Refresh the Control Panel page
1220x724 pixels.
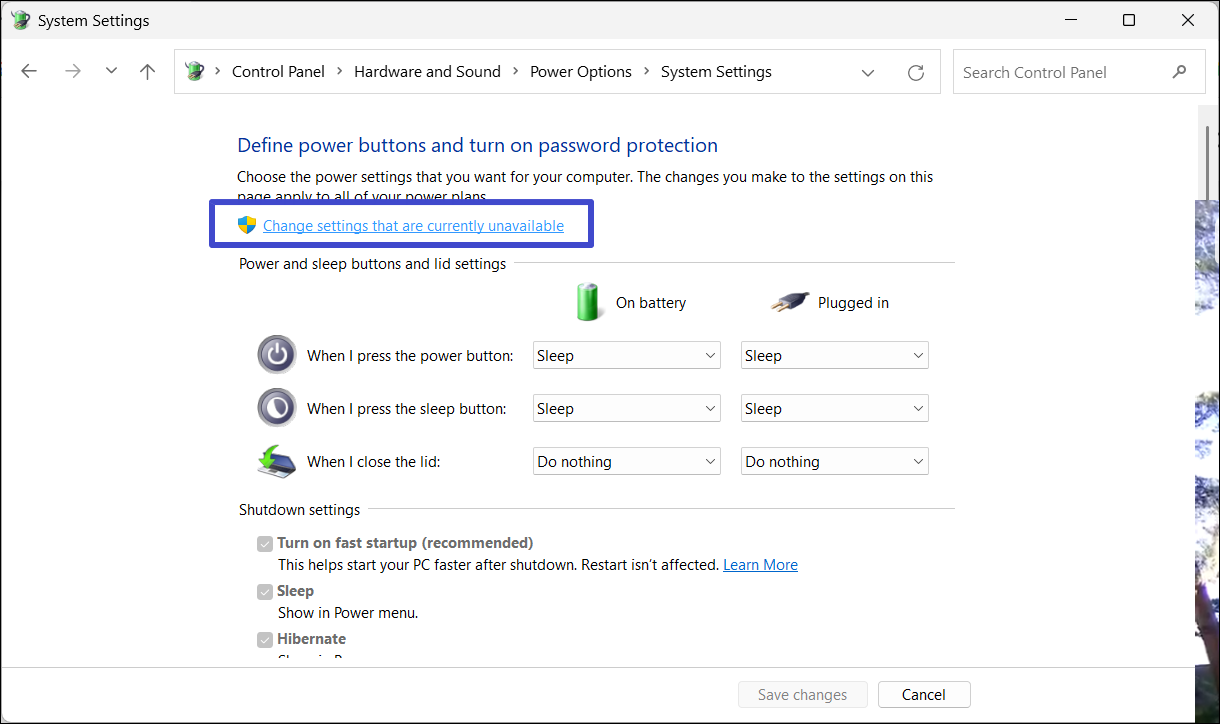click(915, 72)
